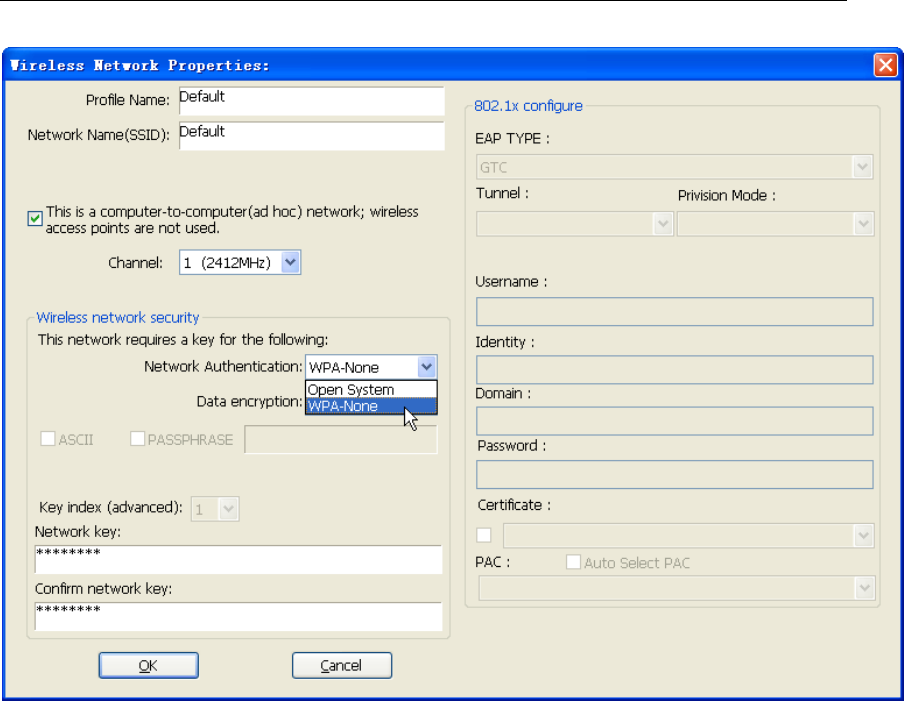Click the 'Wireless network security' group label
The image size is (904, 701).
click(118, 318)
